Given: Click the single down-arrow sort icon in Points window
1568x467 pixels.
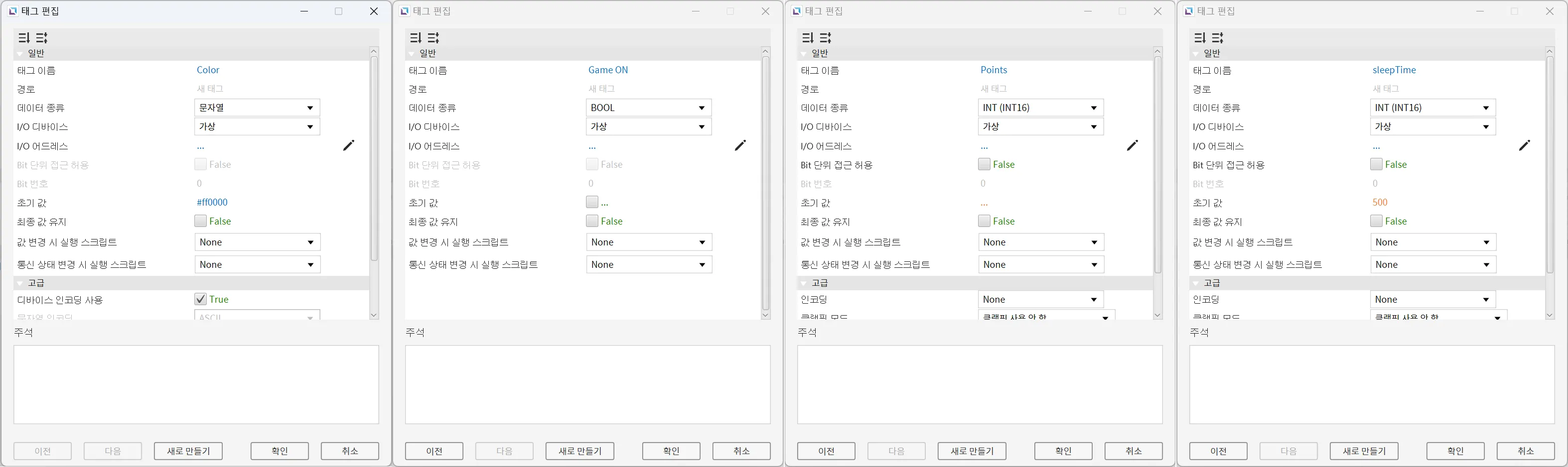Looking at the screenshot, I should pos(808,38).
